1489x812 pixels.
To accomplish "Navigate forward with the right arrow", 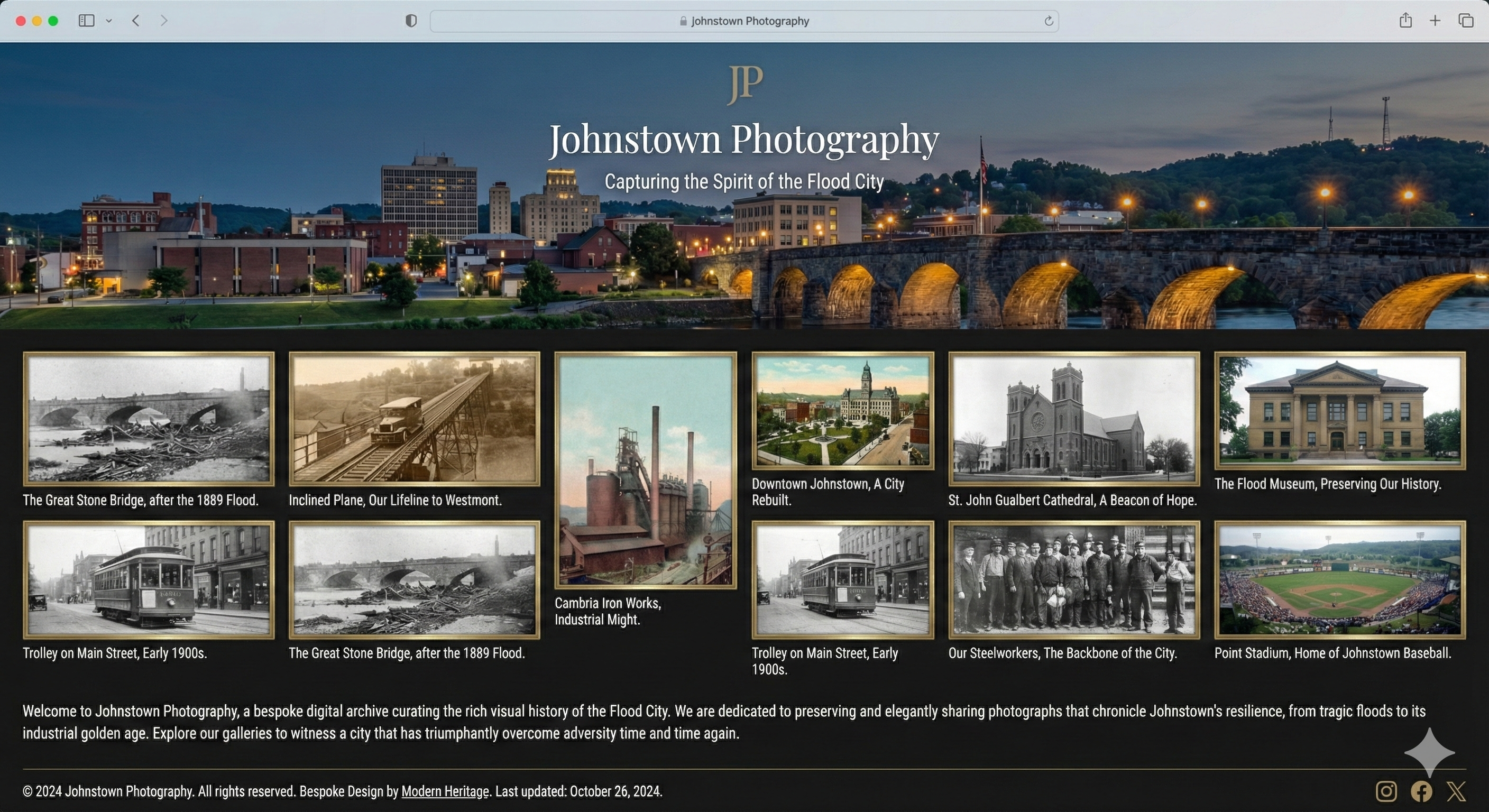I will click(x=163, y=21).
